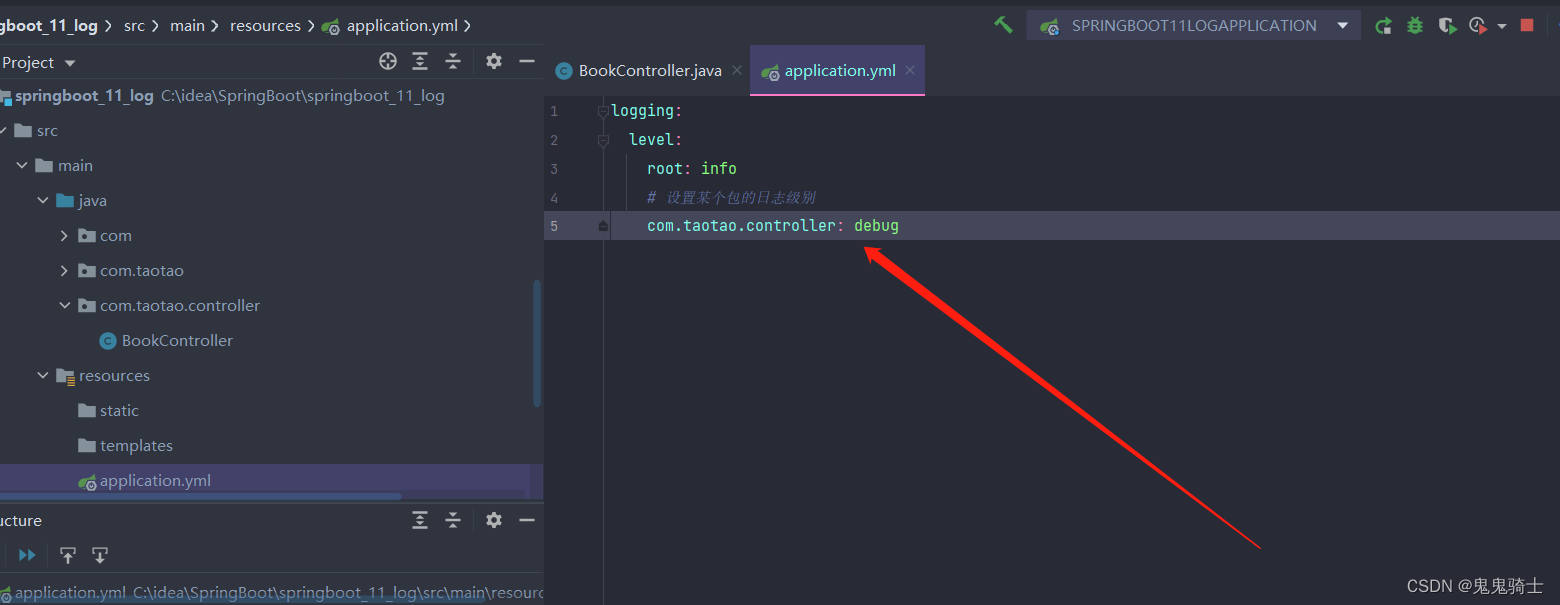This screenshot has width=1560, height=605.
Task: Expand the com package
Action: point(64,236)
